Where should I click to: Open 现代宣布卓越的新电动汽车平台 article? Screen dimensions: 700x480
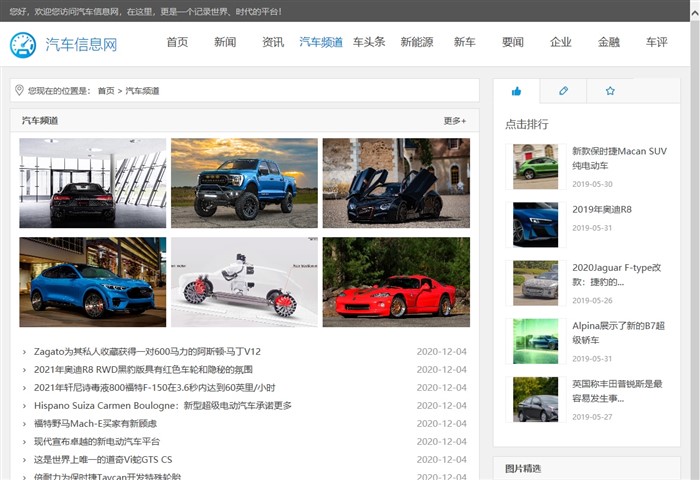(97, 442)
